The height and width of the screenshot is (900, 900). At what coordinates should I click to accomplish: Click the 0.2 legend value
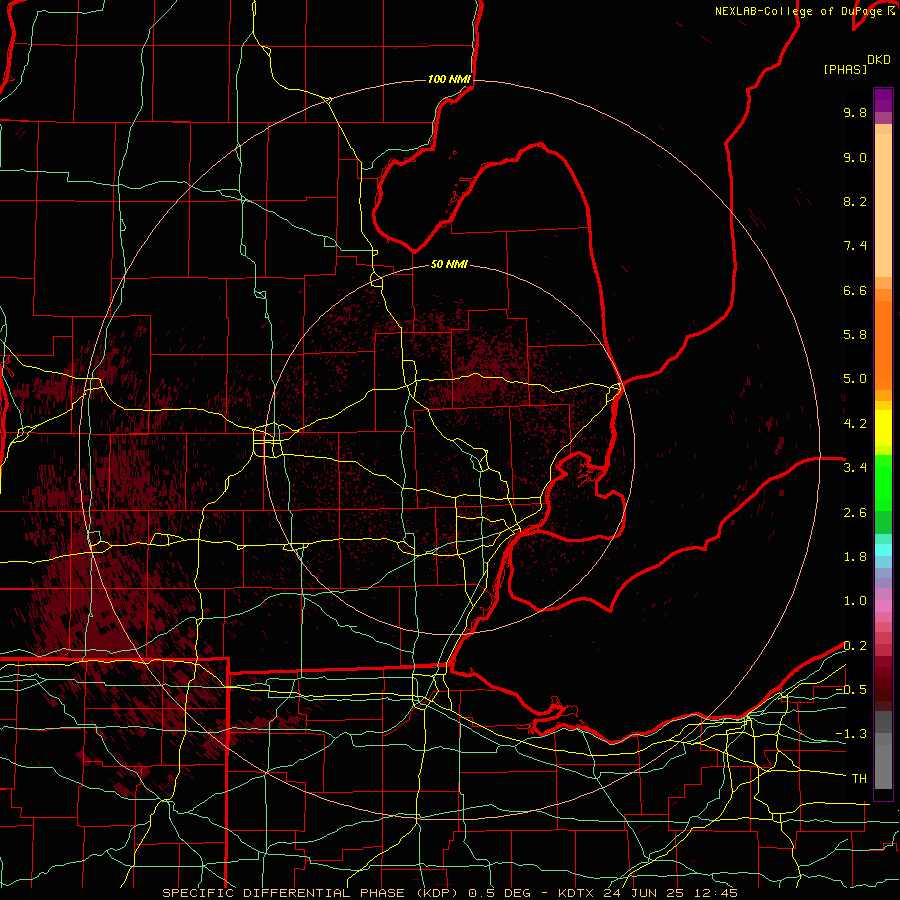coord(855,646)
